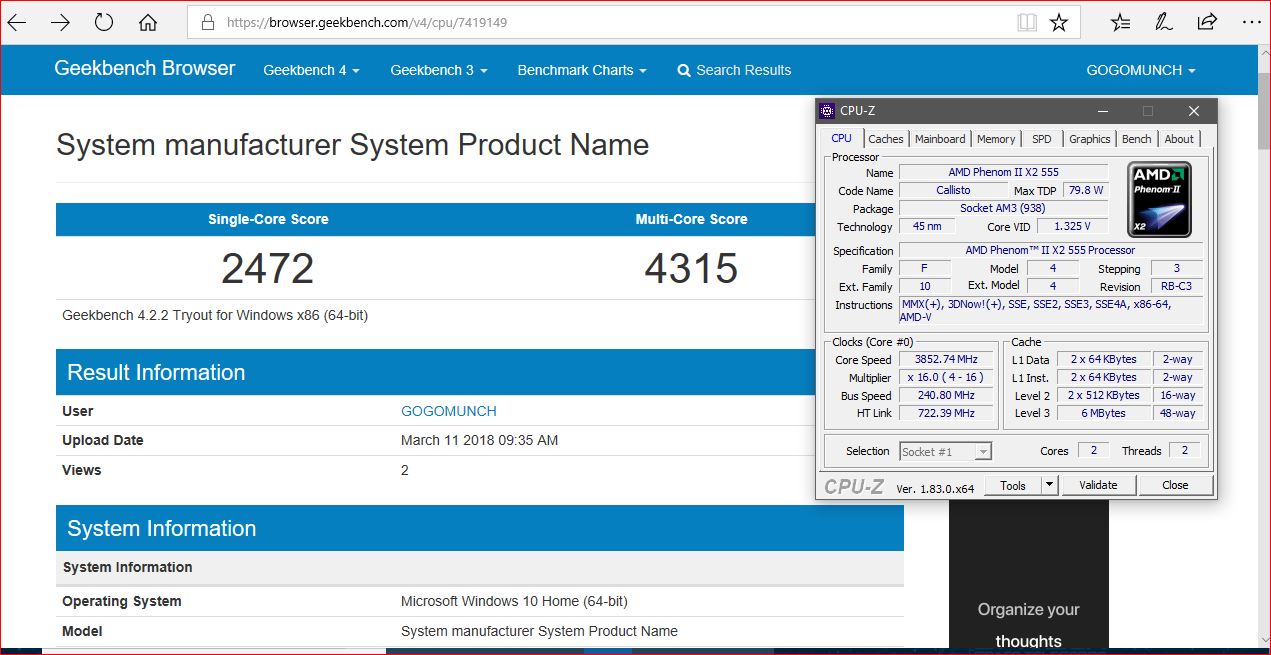Click the upload date March 11 2018 09:35 AM

coord(479,440)
